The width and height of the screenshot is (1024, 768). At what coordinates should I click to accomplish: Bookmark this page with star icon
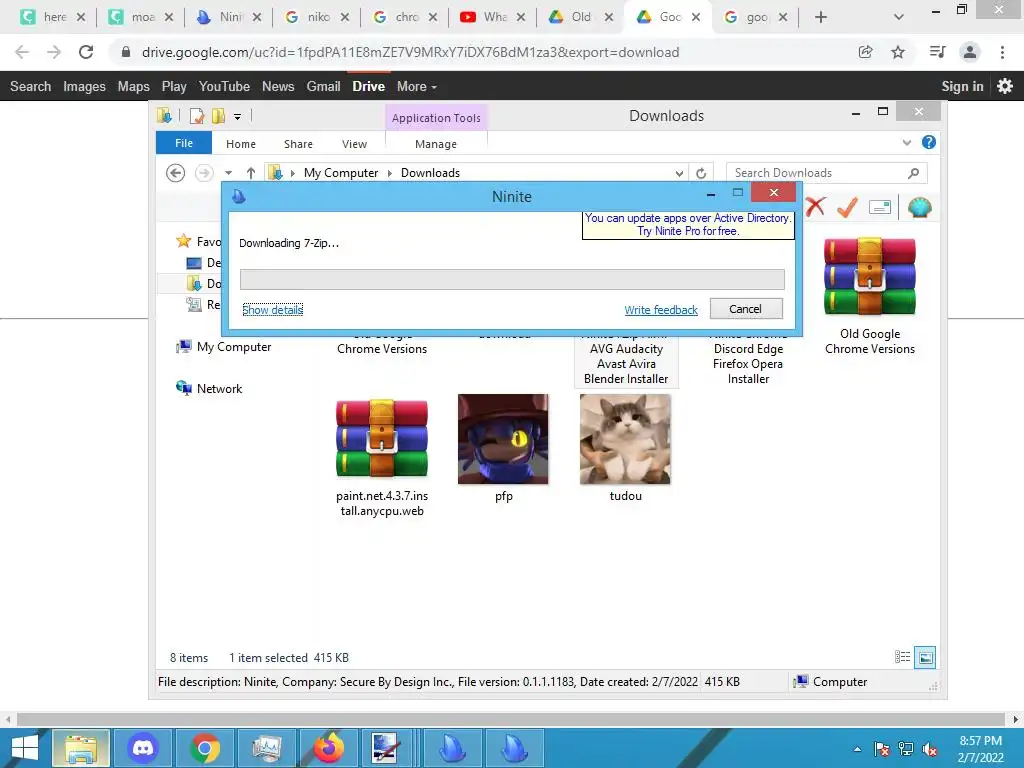(898, 52)
